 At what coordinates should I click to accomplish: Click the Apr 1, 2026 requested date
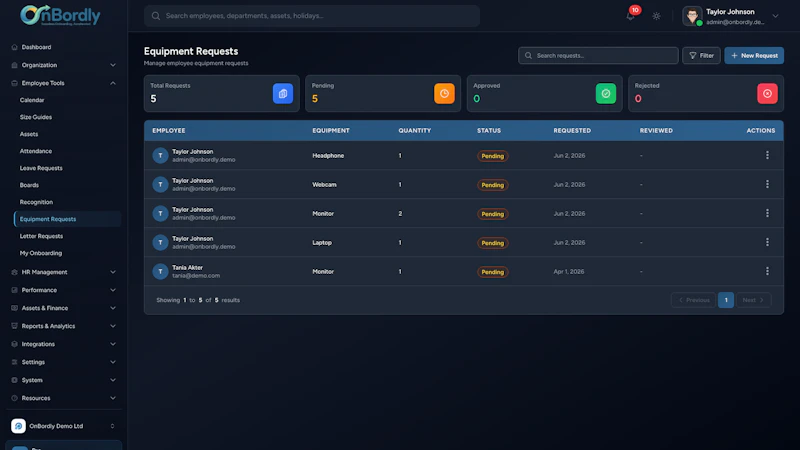[568, 271]
